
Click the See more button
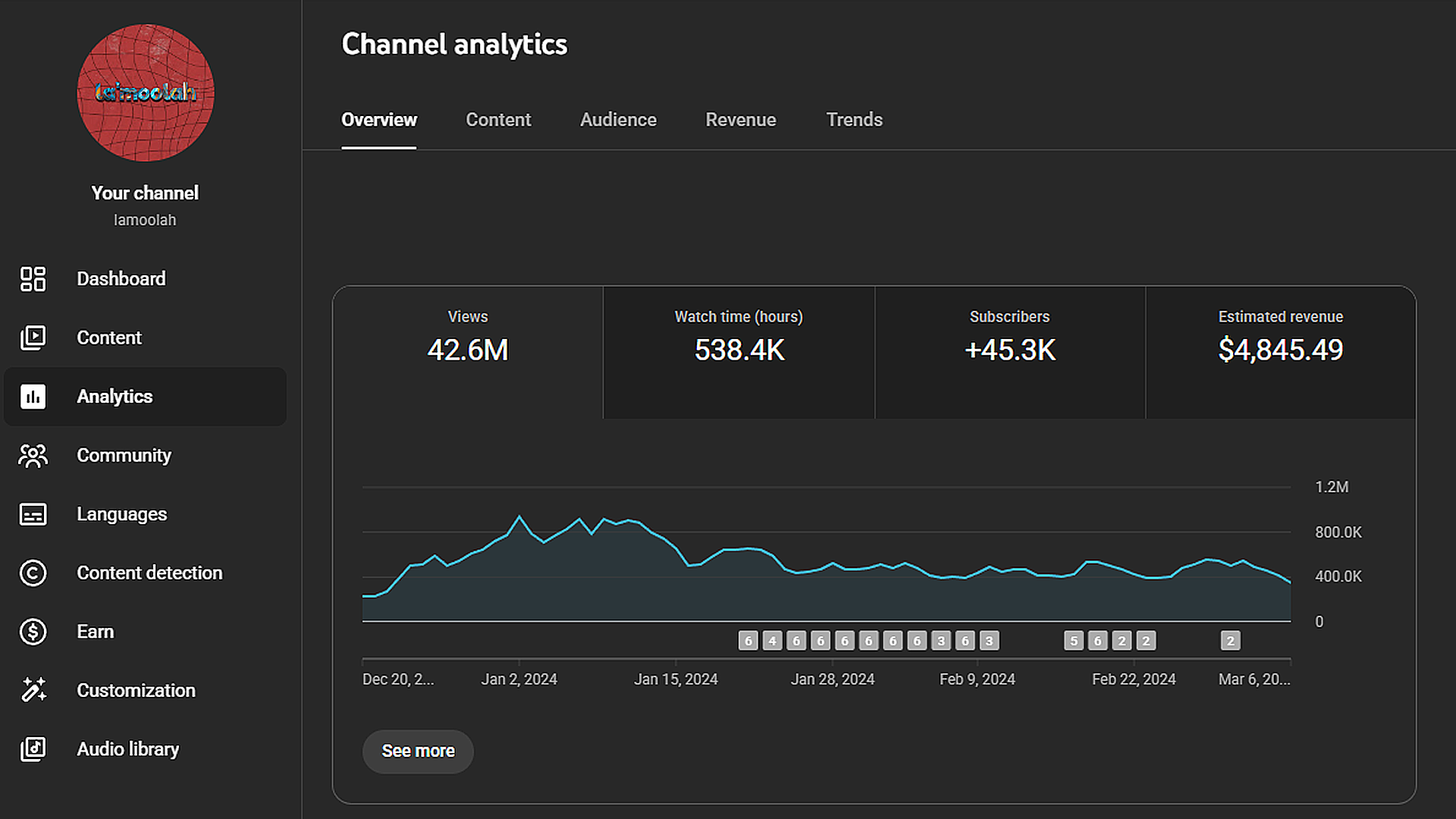pyautogui.click(x=418, y=751)
